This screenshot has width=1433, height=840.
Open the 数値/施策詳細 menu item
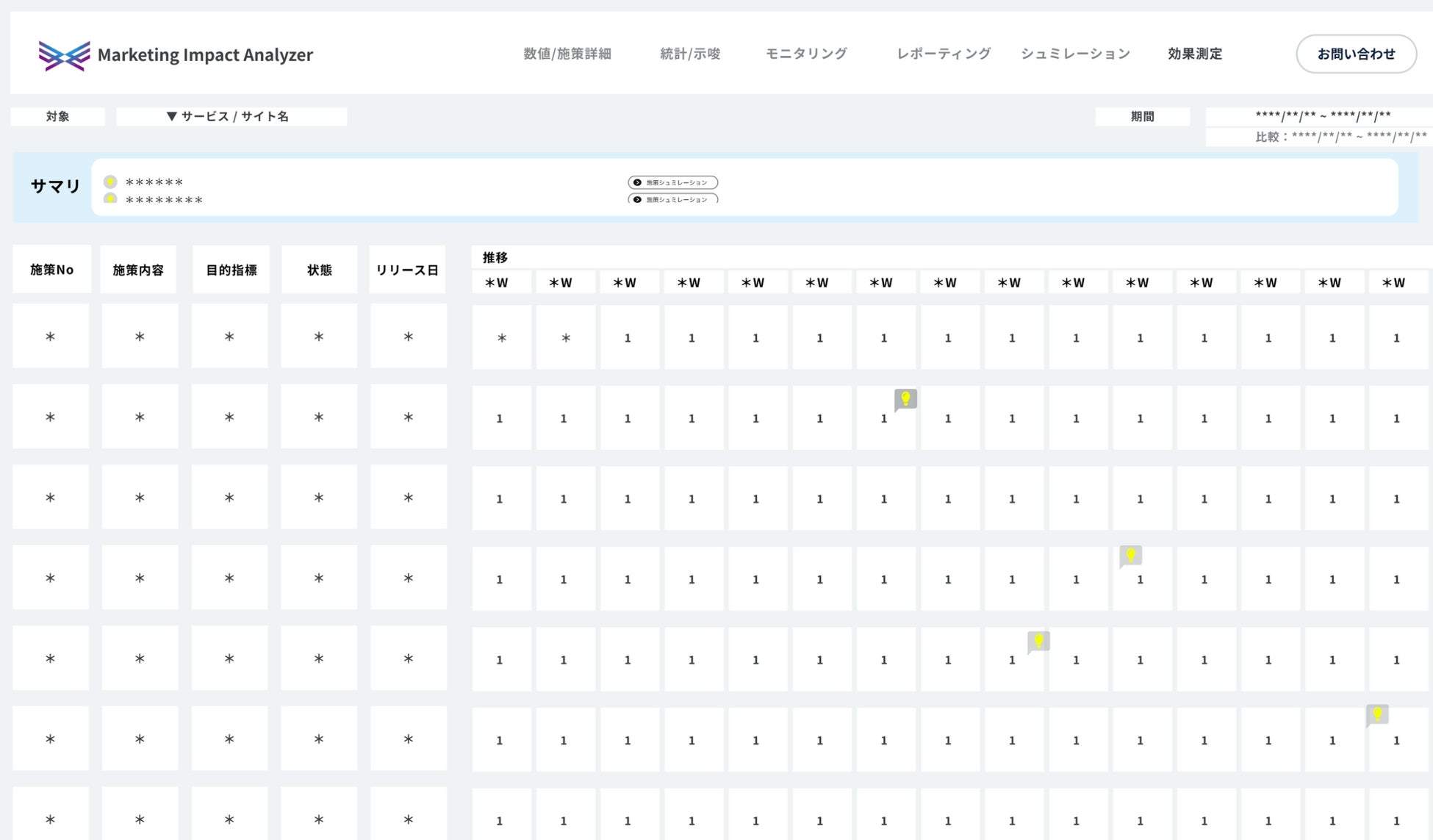(x=567, y=54)
